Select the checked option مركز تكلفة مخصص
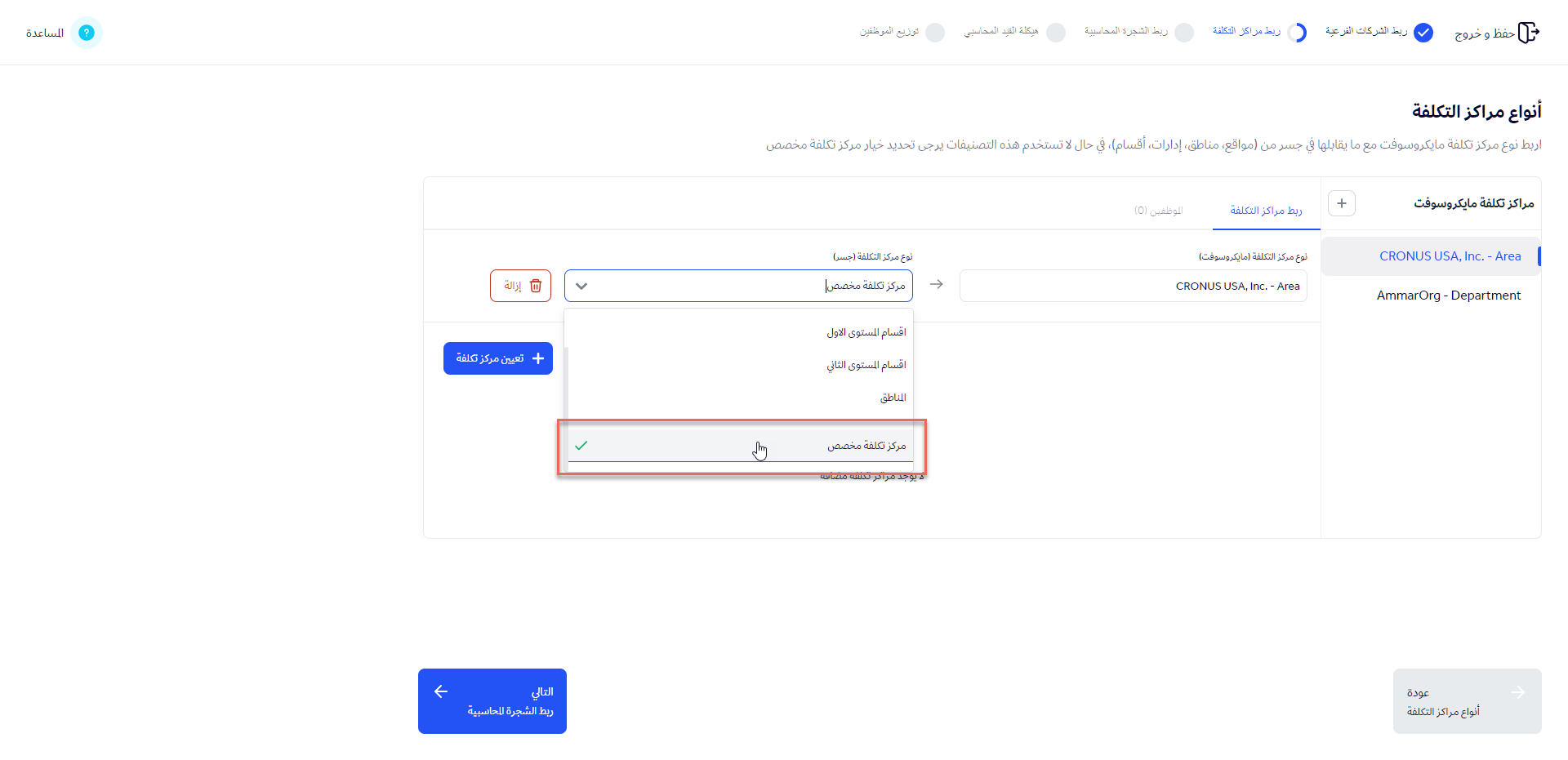The width and height of the screenshot is (1568, 760). (866, 446)
